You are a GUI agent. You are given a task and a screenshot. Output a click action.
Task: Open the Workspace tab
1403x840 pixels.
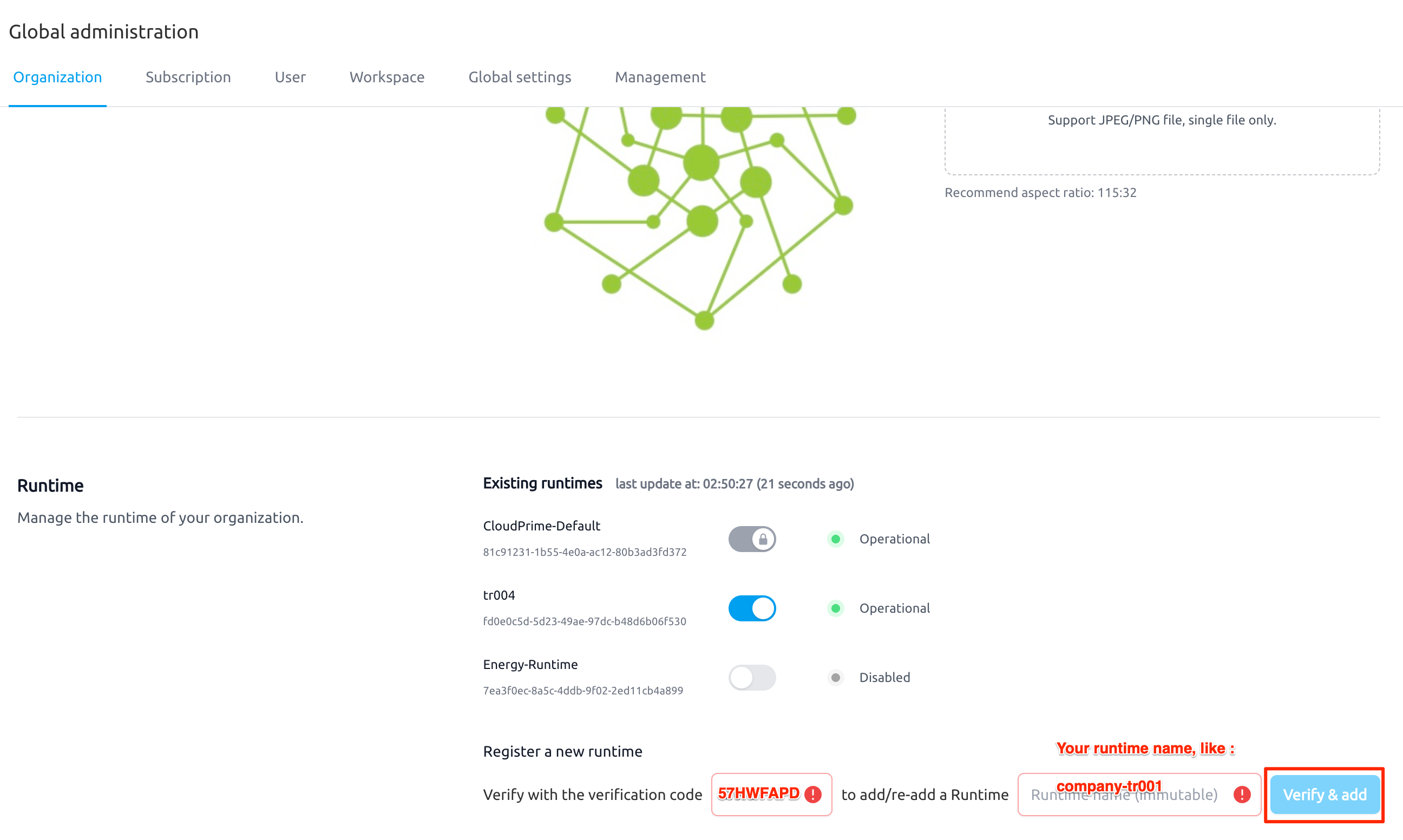(387, 77)
